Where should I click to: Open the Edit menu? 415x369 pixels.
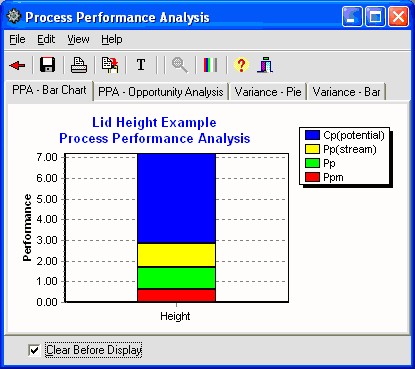tap(46, 39)
